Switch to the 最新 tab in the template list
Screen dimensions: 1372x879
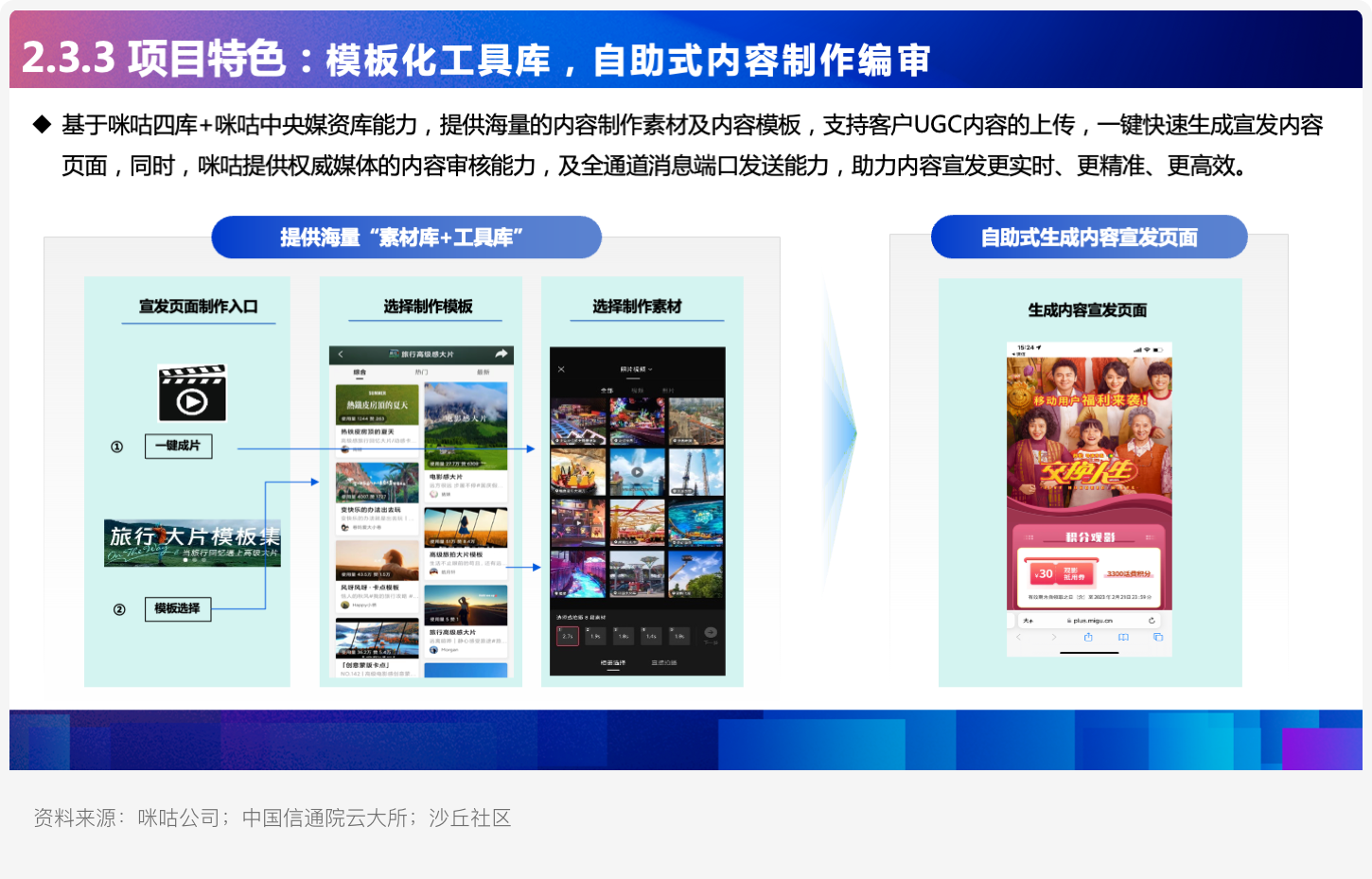click(484, 373)
